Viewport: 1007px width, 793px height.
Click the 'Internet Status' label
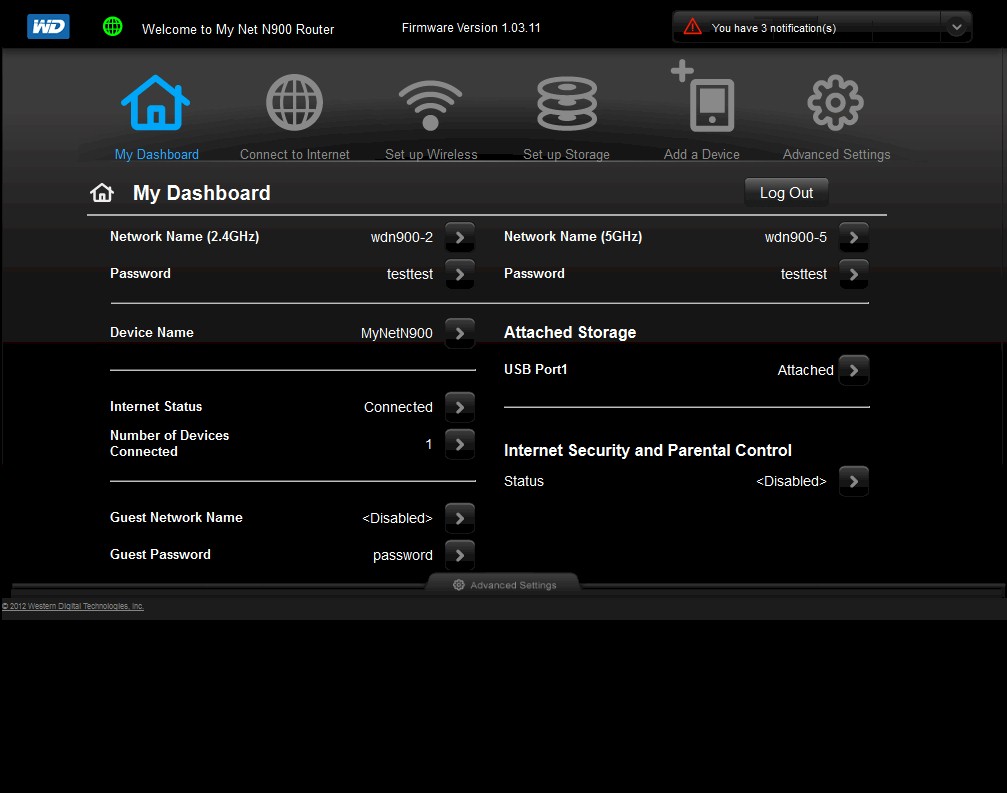tap(156, 406)
